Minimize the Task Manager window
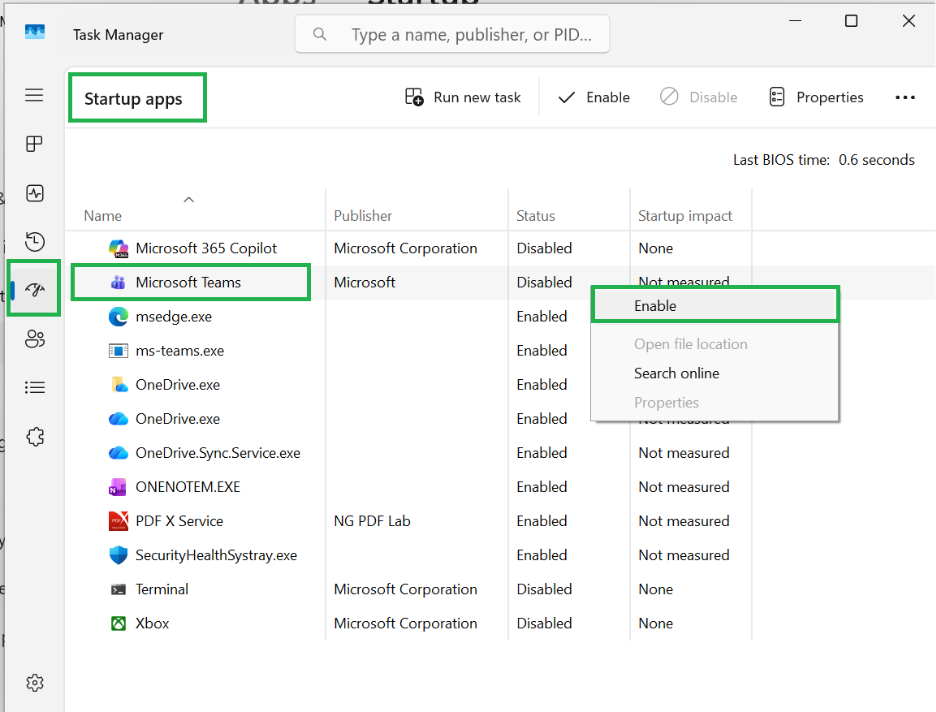Screen dimensions: 936x712 tap(795, 21)
